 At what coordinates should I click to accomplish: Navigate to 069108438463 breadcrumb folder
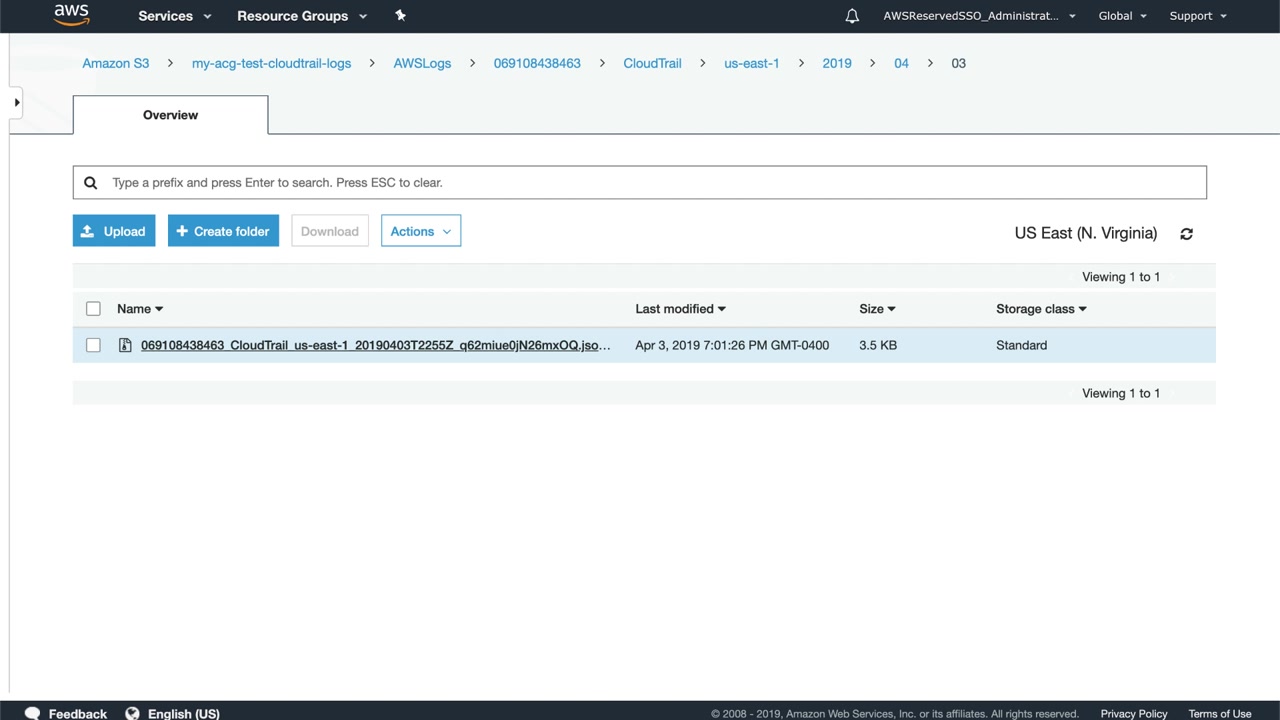[x=537, y=63]
